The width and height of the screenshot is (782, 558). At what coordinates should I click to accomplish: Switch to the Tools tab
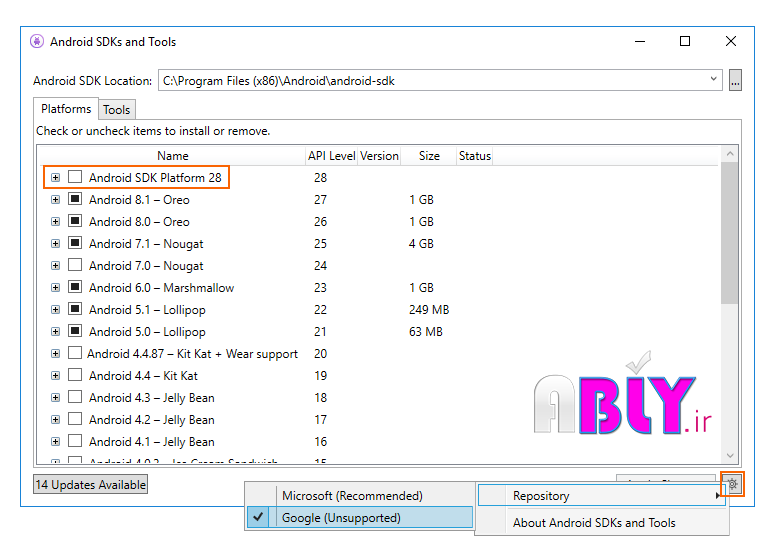point(117,110)
